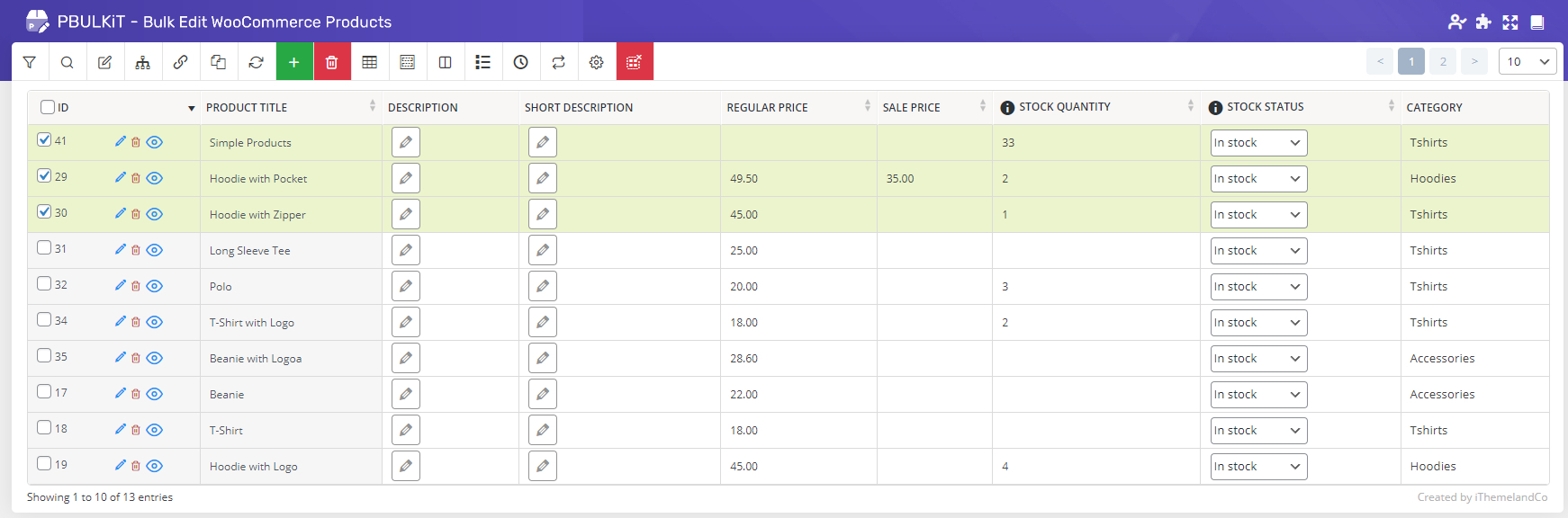Open the stock status dropdown for Beanie
The width and height of the screenshot is (1568, 518).
coord(1257,395)
